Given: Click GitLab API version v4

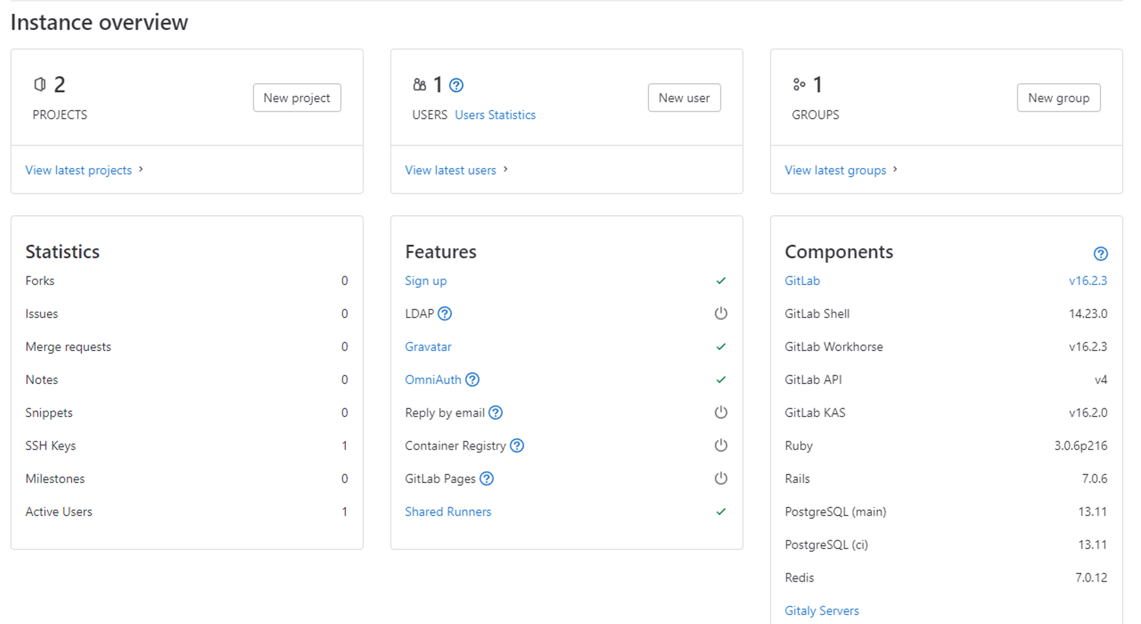Looking at the screenshot, I should tap(1101, 380).
